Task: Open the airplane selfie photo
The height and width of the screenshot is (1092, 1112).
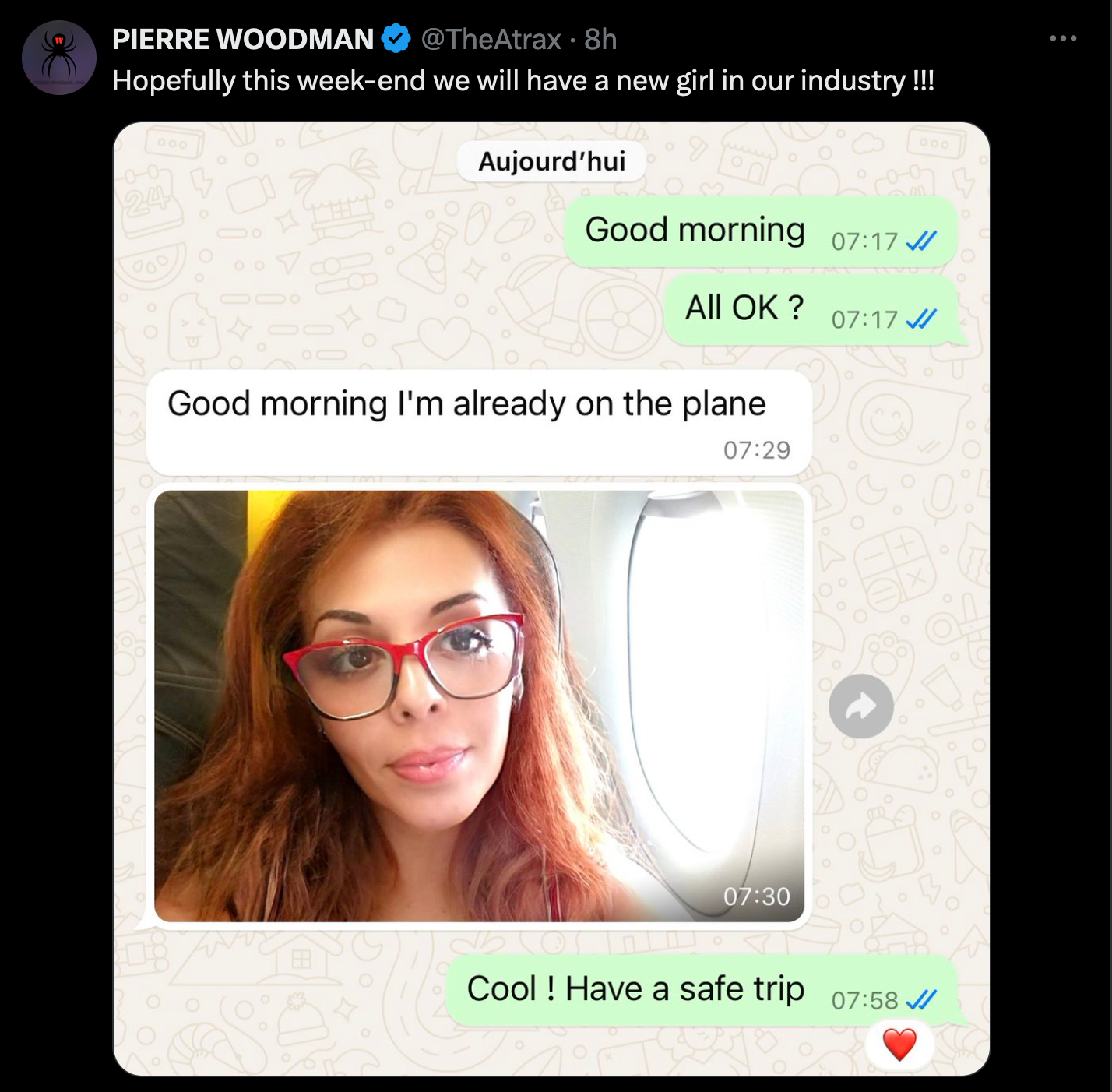Action: 479,706
